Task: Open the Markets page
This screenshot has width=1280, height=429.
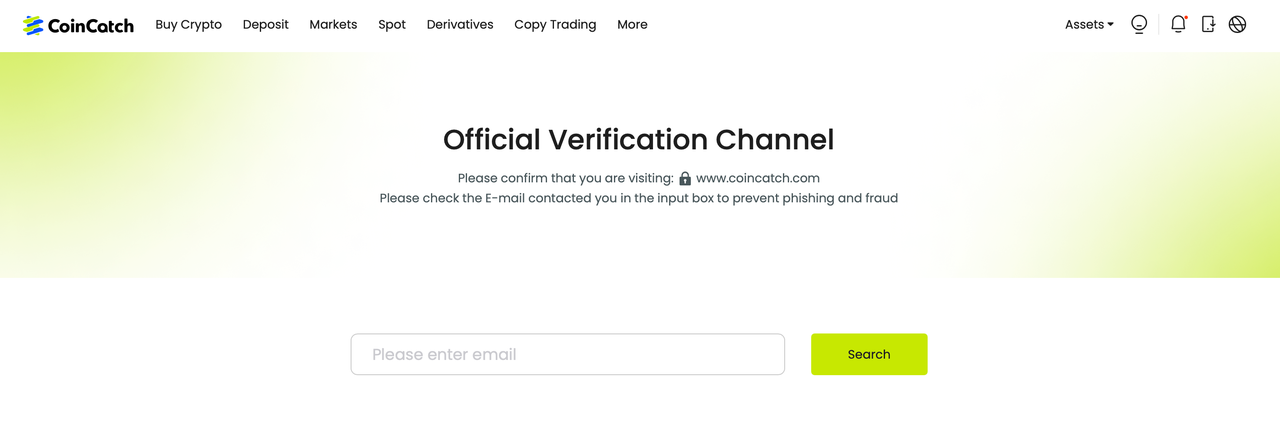Action: [x=333, y=24]
